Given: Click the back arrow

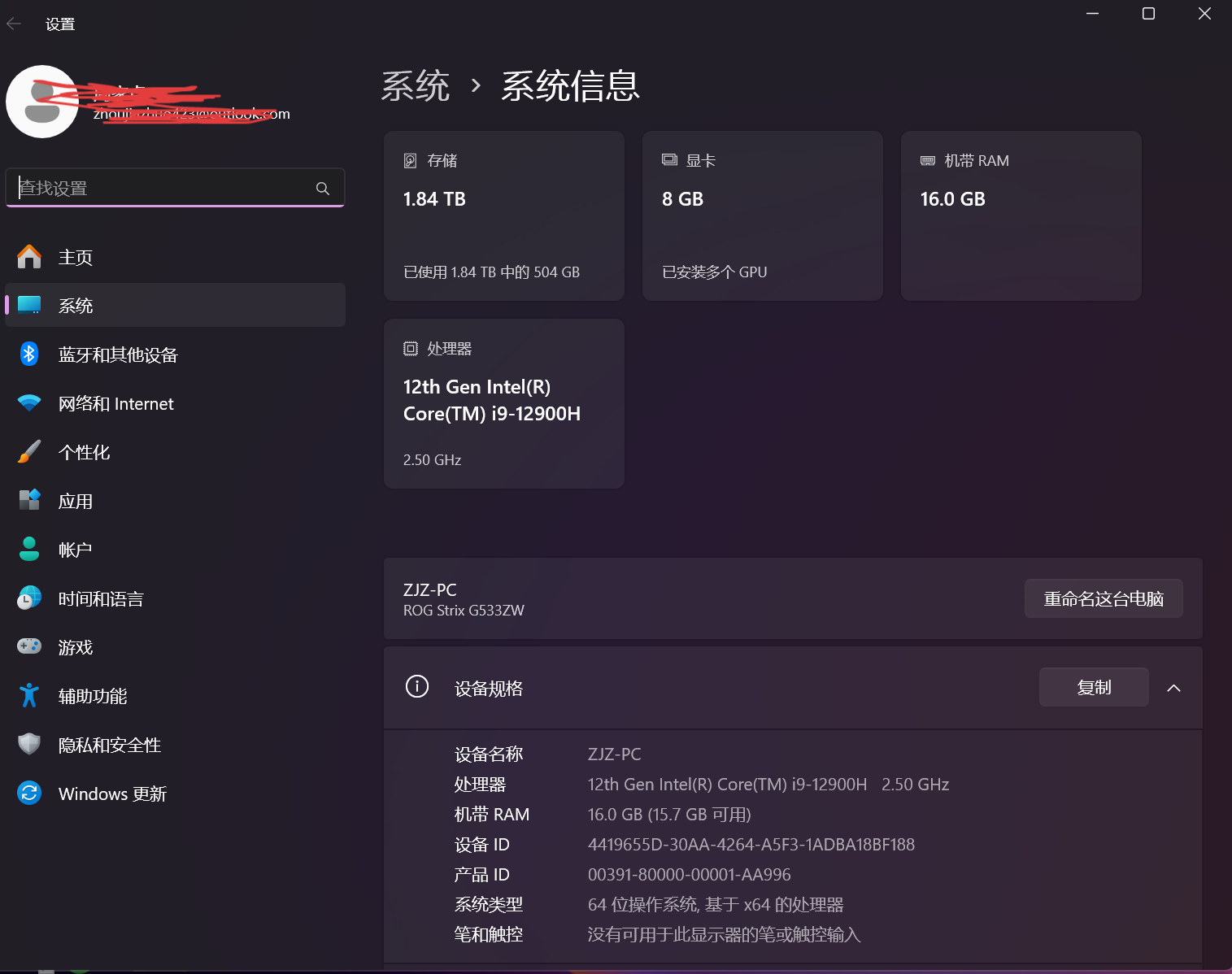Looking at the screenshot, I should [x=14, y=24].
